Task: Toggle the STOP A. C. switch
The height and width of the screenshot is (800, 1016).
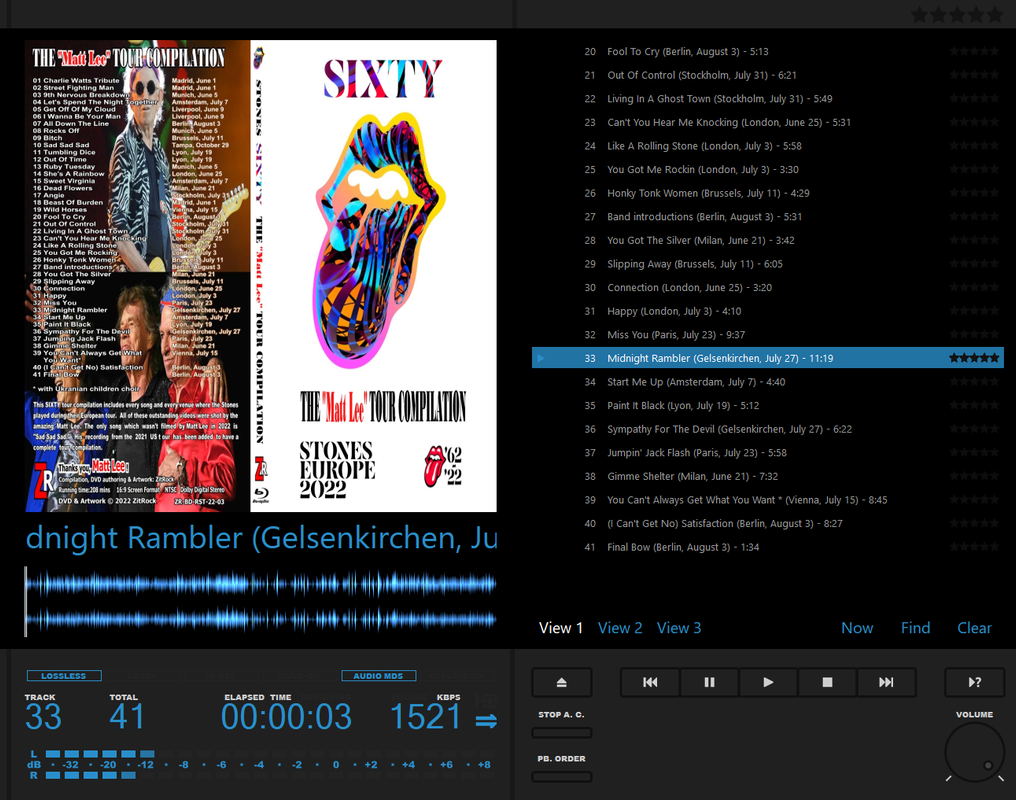Action: (x=562, y=733)
